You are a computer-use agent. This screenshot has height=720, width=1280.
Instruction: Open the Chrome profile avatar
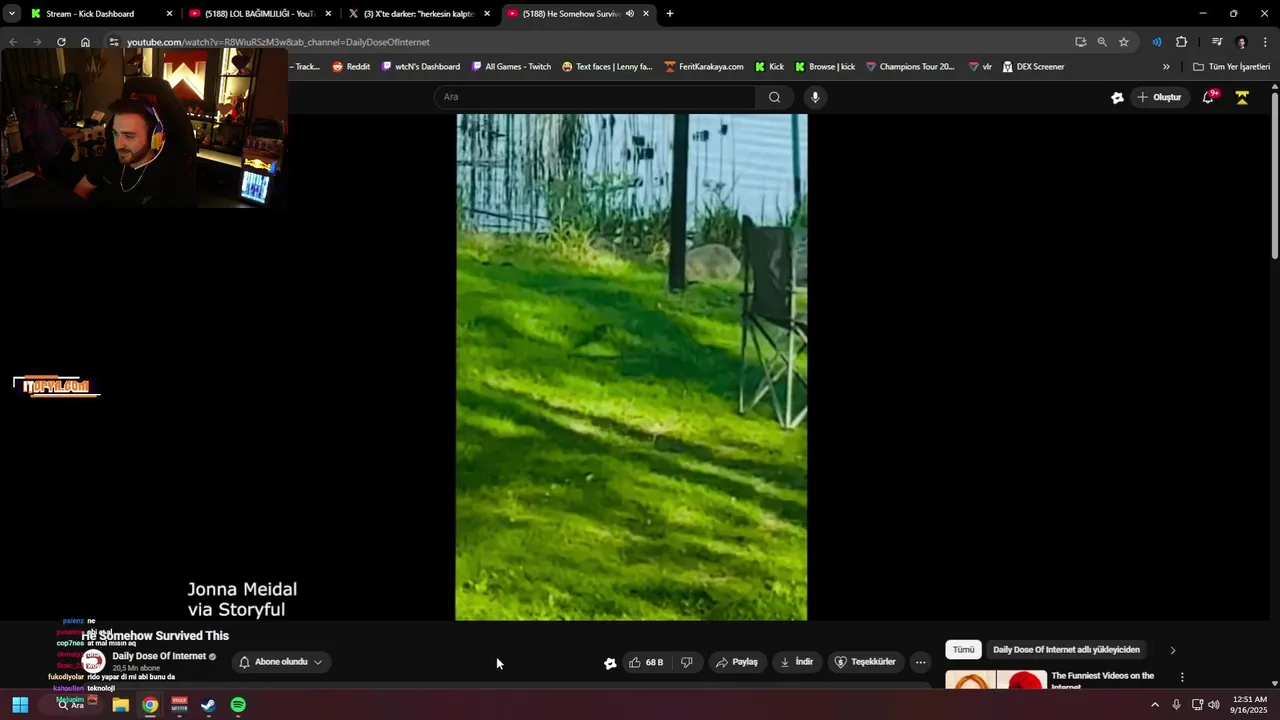click(1242, 42)
